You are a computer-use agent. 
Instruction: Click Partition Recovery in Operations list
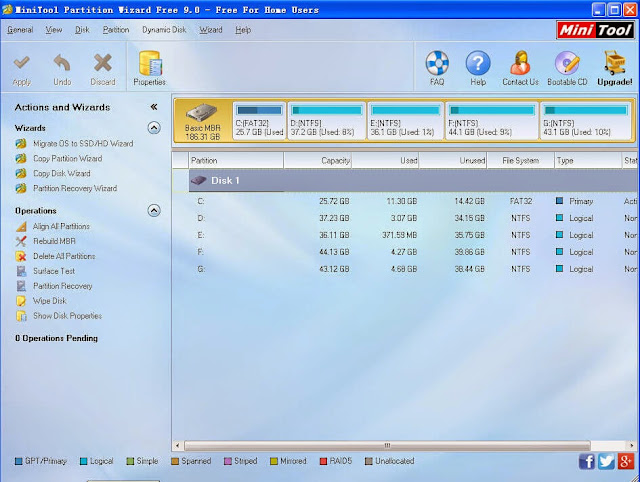tap(62, 286)
